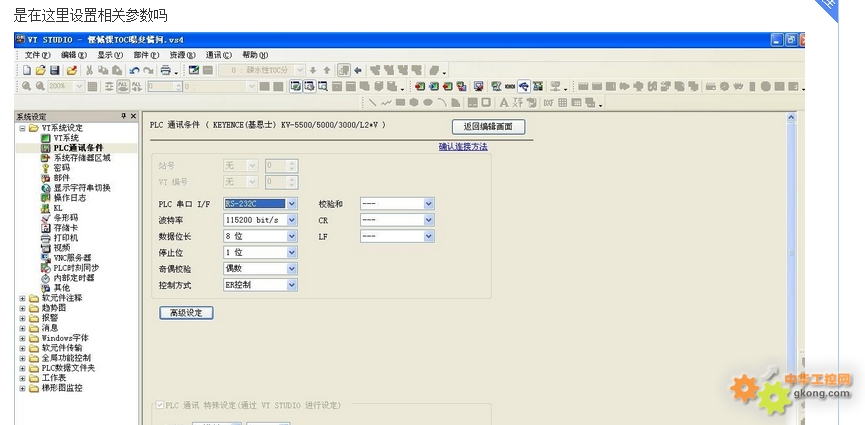Click the 高级设定 button

point(186,313)
